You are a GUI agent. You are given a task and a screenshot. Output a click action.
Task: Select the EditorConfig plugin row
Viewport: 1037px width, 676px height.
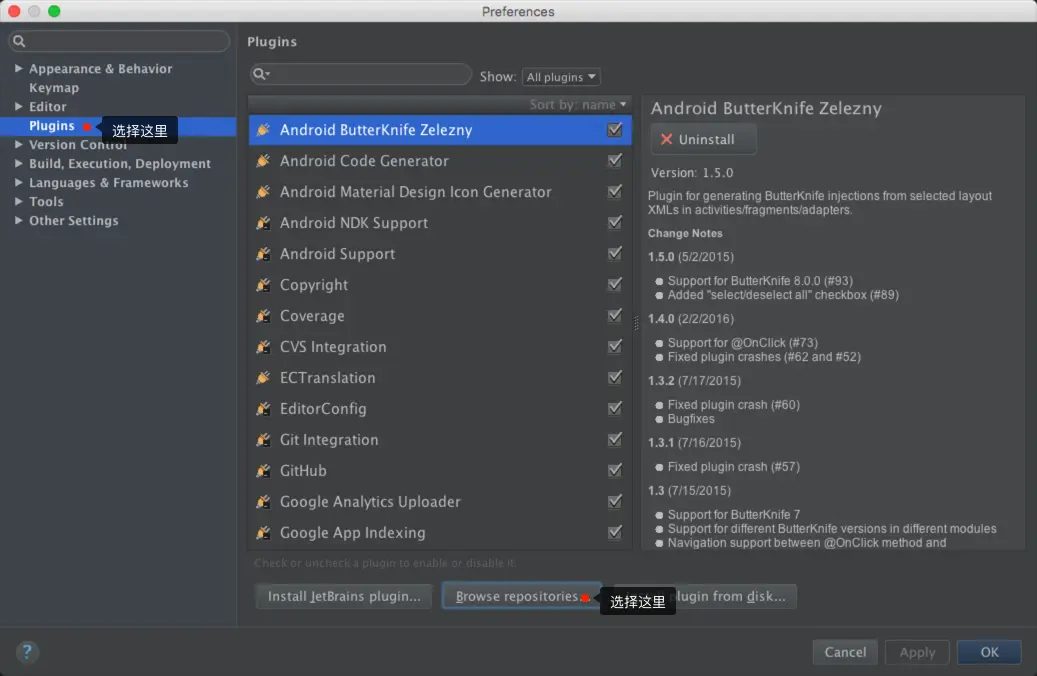point(440,409)
